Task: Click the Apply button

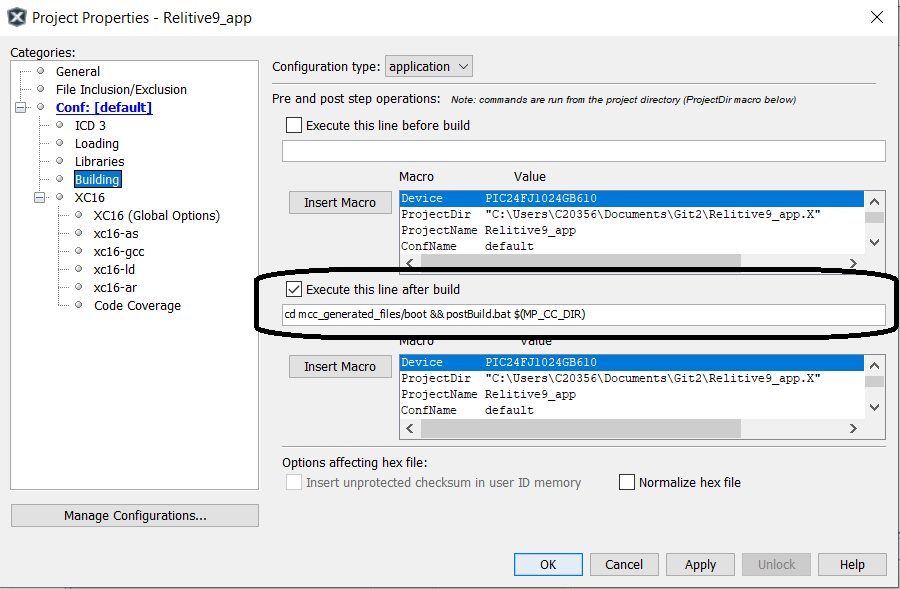Action: (x=700, y=564)
